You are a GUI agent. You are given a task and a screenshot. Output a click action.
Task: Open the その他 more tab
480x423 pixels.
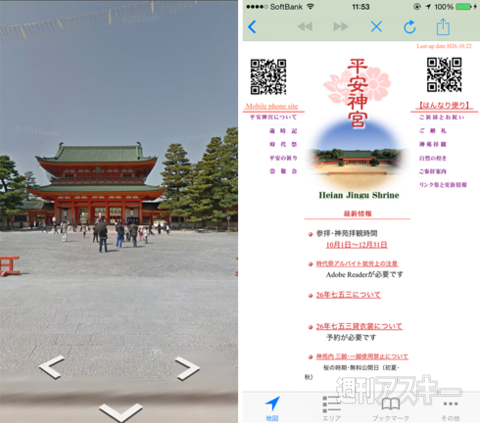[x=450, y=409]
